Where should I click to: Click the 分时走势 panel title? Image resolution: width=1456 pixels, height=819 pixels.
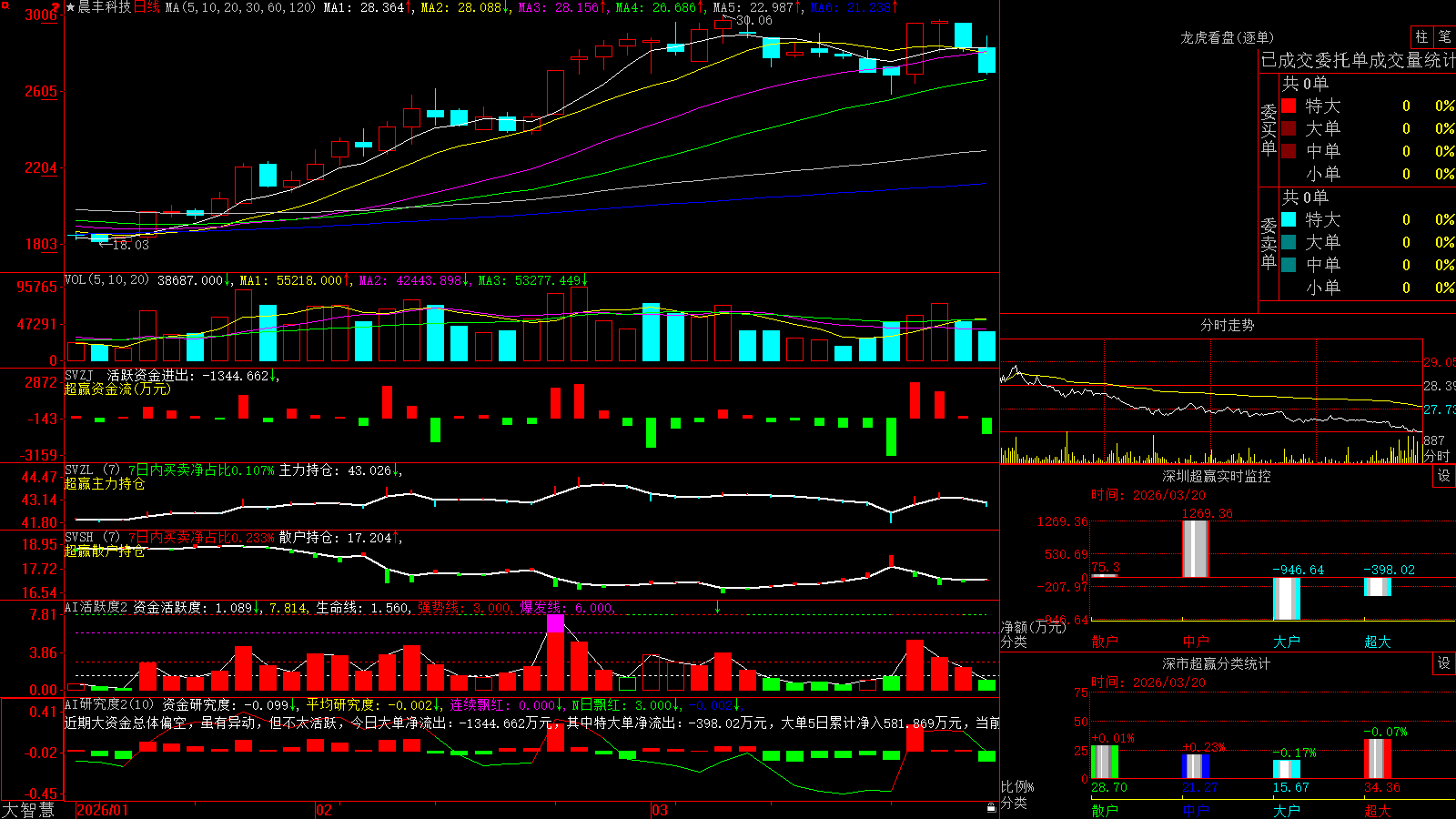click(1227, 325)
